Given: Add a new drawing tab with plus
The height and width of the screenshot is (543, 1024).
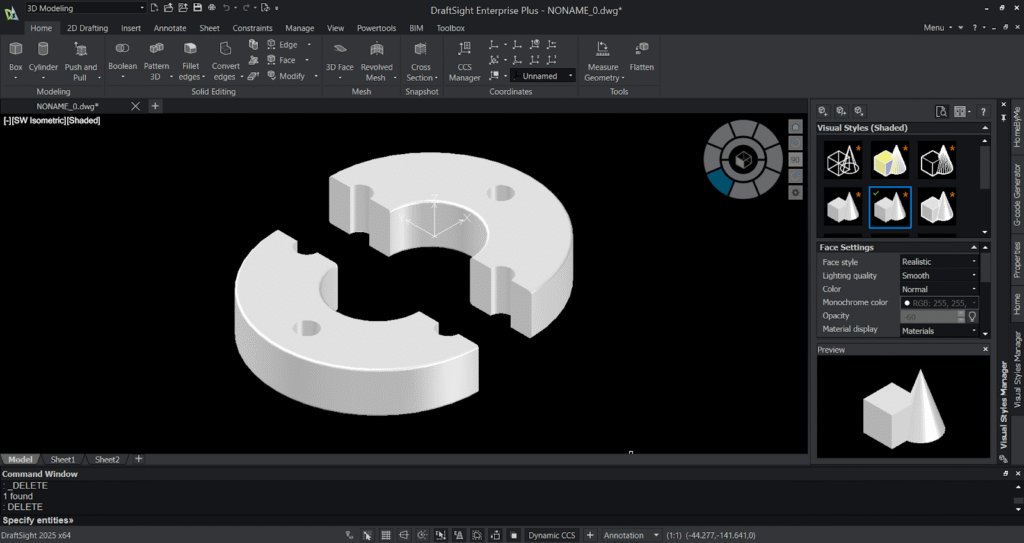Looking at the screenshot, I should (x=155, y=105).
